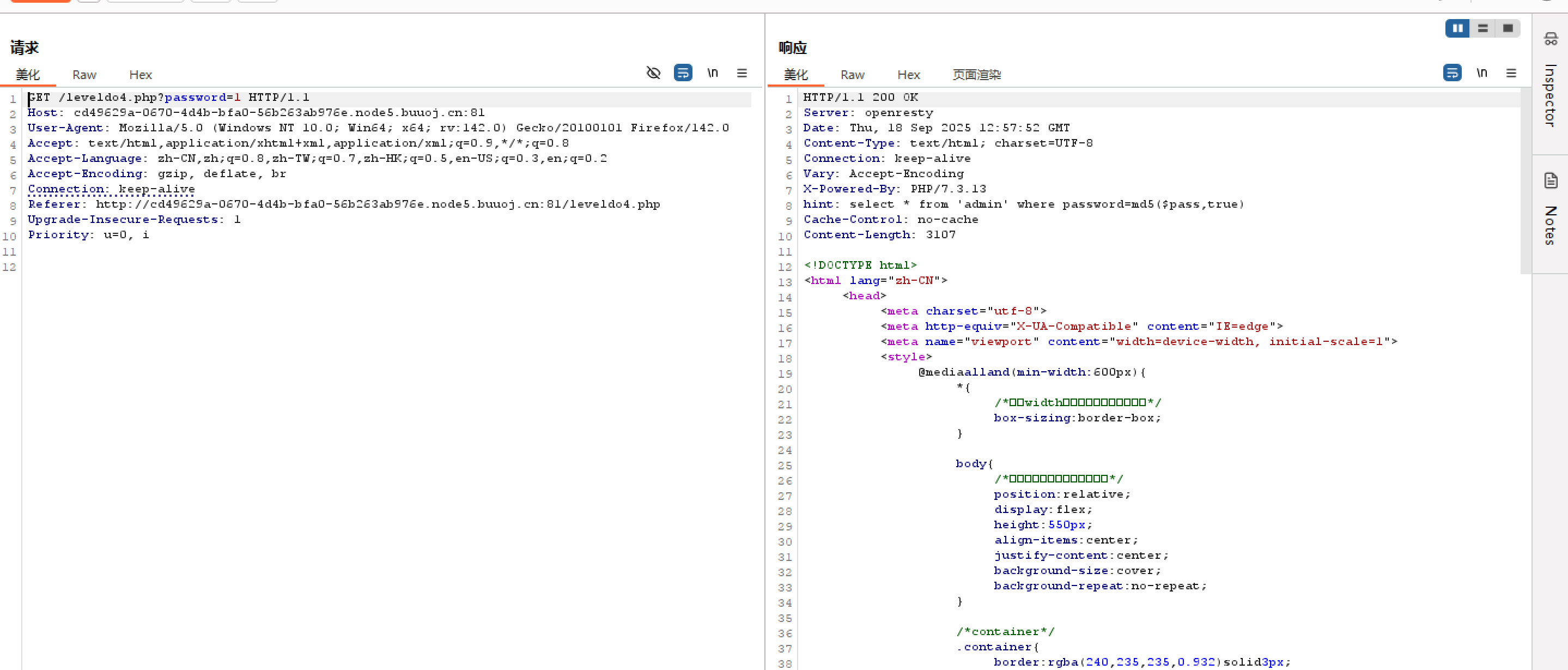Switch response view to Raw tab
This screenshot has height=670, width=1568.
[x=852, y=75]
